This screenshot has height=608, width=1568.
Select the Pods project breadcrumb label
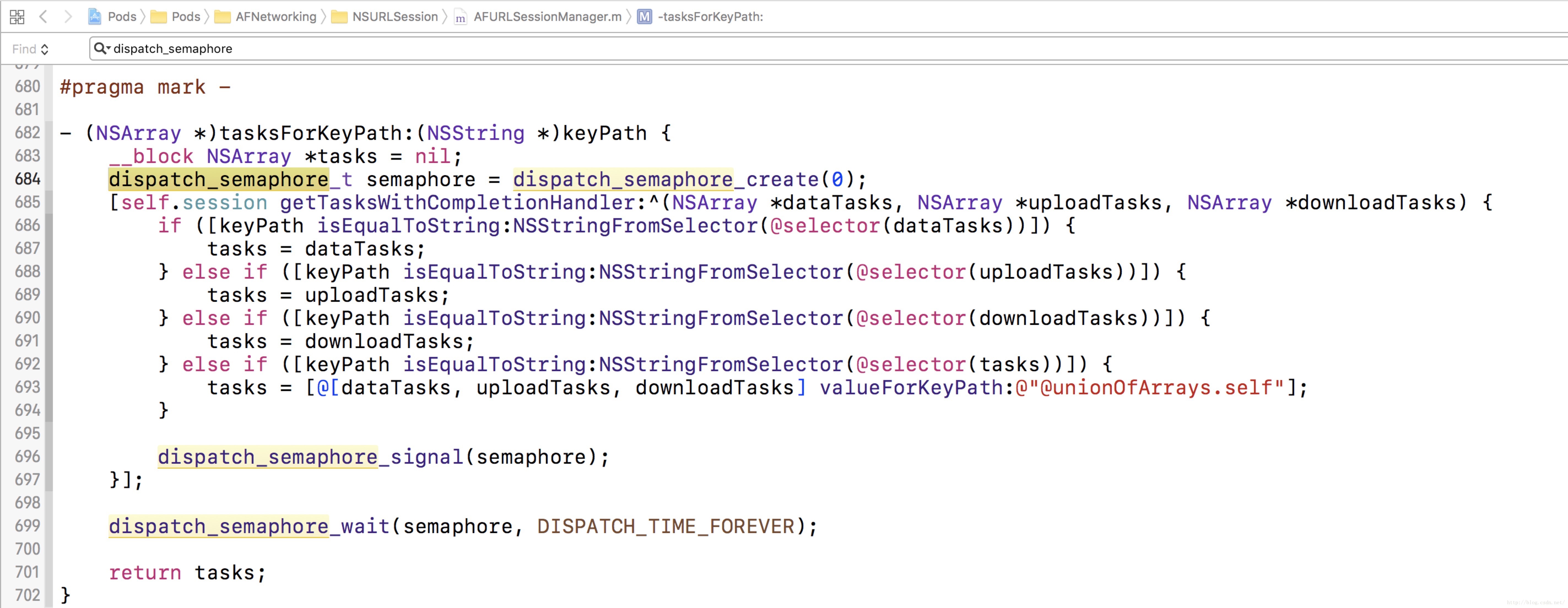click(122, 17)
